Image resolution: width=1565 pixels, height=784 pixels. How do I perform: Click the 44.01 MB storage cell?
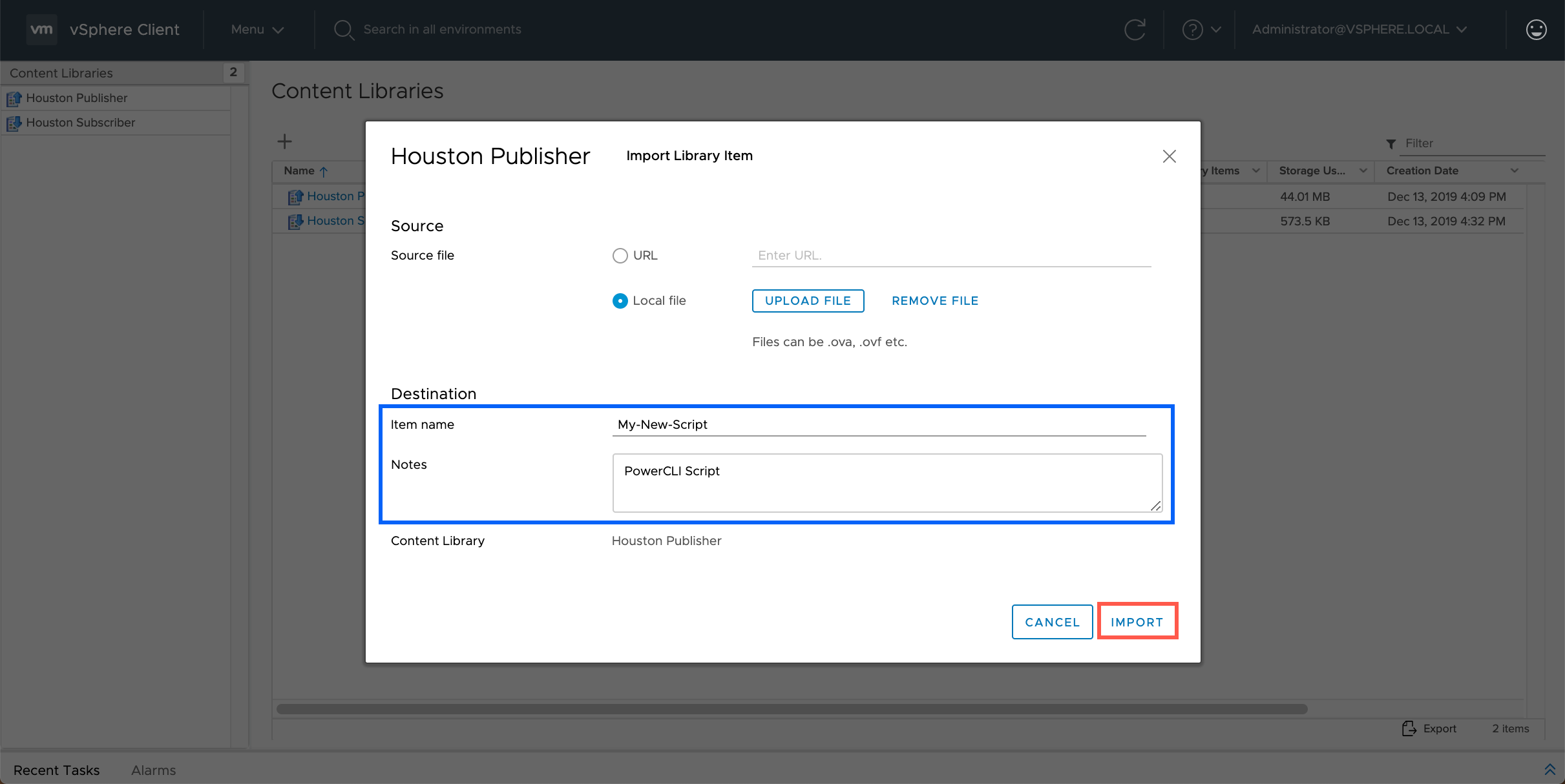1305,197
